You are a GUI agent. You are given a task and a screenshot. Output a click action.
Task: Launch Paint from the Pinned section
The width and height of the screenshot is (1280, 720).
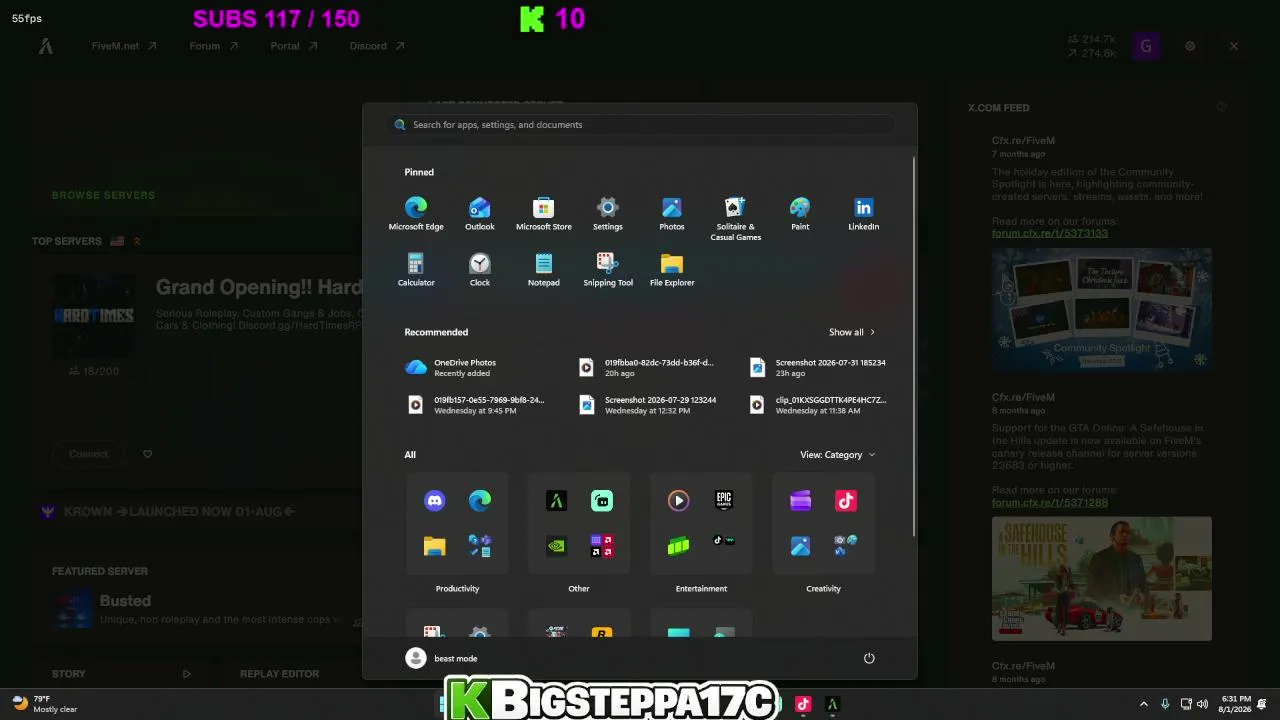click(x=800, y=214)
